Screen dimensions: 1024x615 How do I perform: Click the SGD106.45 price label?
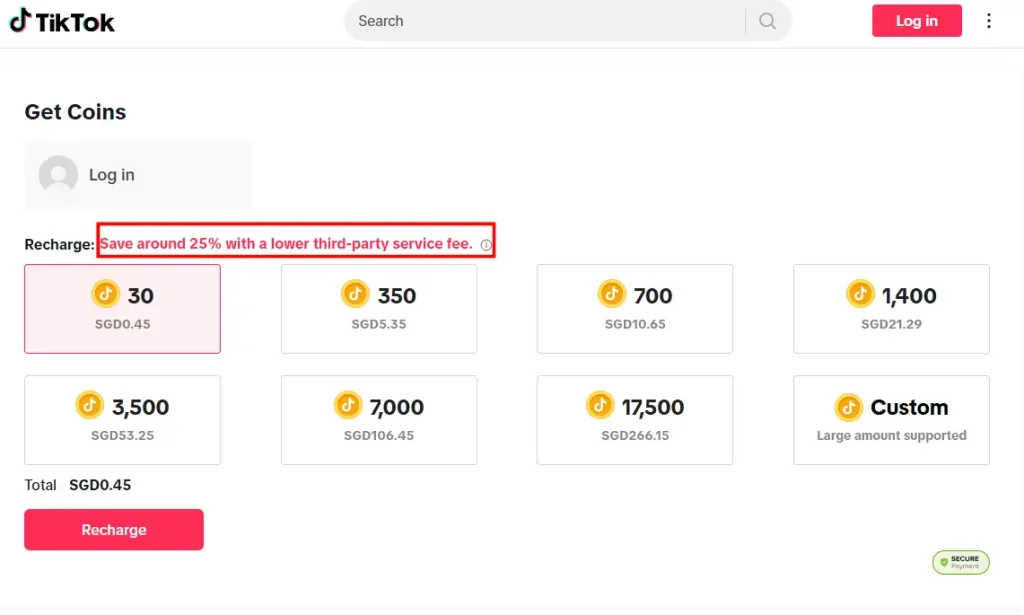click(x=379, y=435)
